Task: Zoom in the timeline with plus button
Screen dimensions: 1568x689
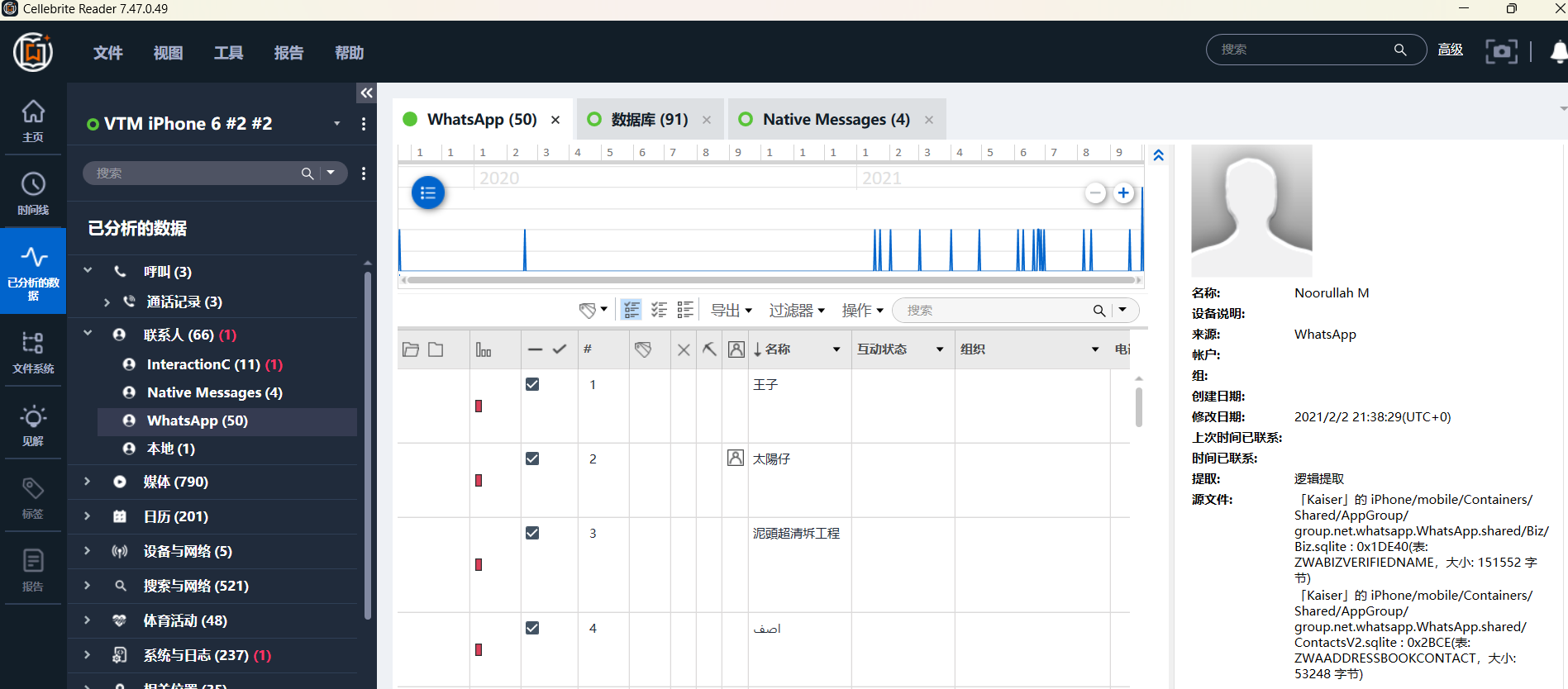Action: [1123, 193]
